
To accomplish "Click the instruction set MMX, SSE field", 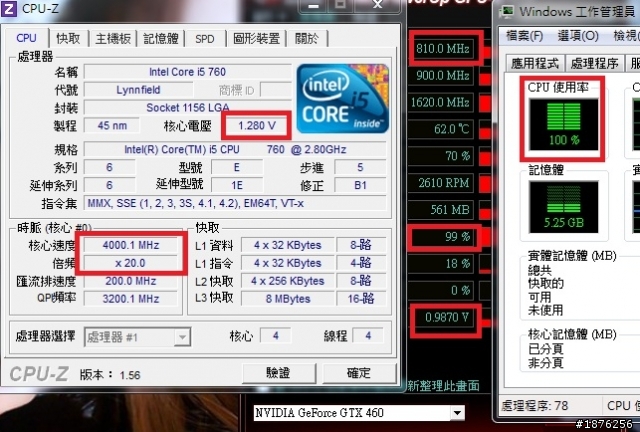I will tap(235, 203).
